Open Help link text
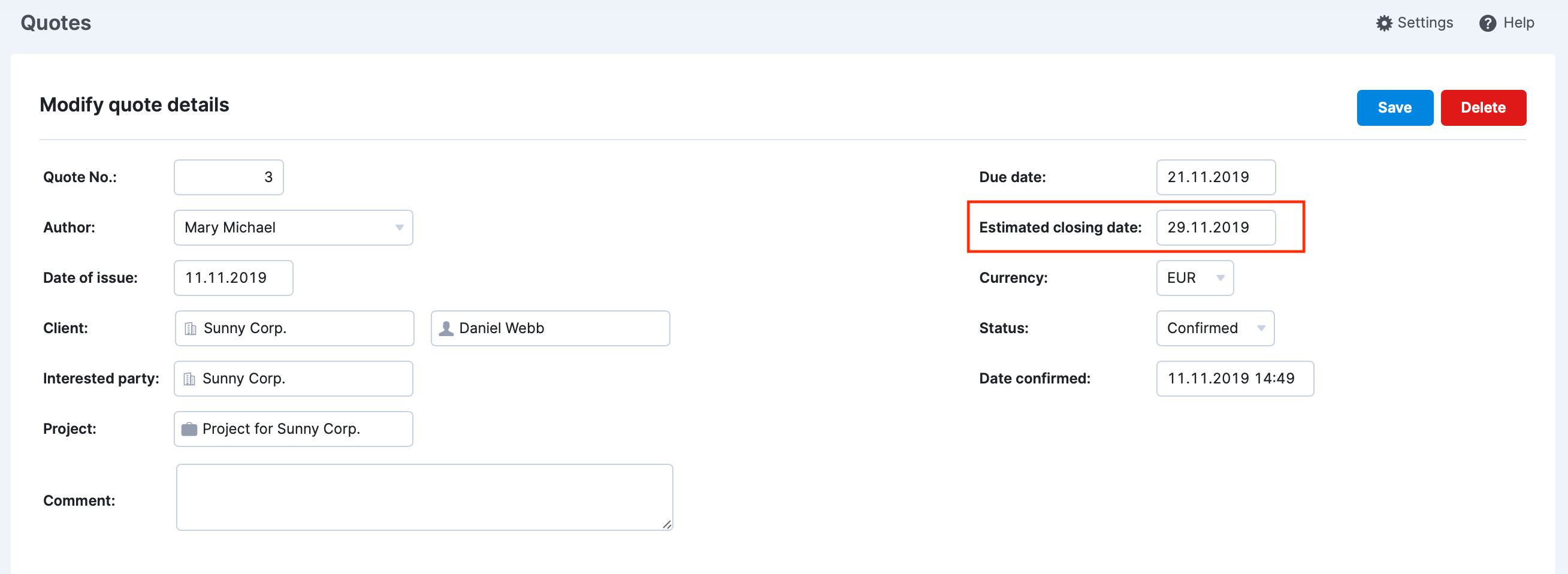This screenshot has width=1568, height=574. 1518,23
